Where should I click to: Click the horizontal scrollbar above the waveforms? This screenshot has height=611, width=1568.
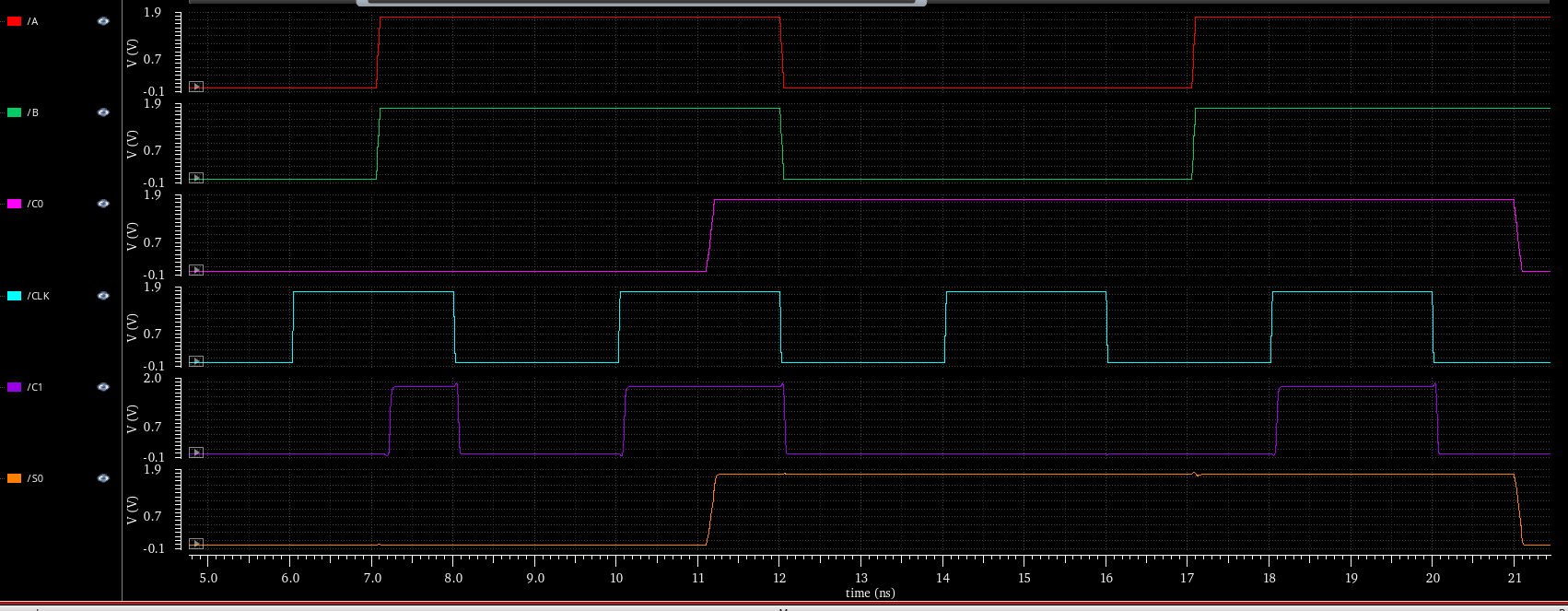[x=640, y=3]
